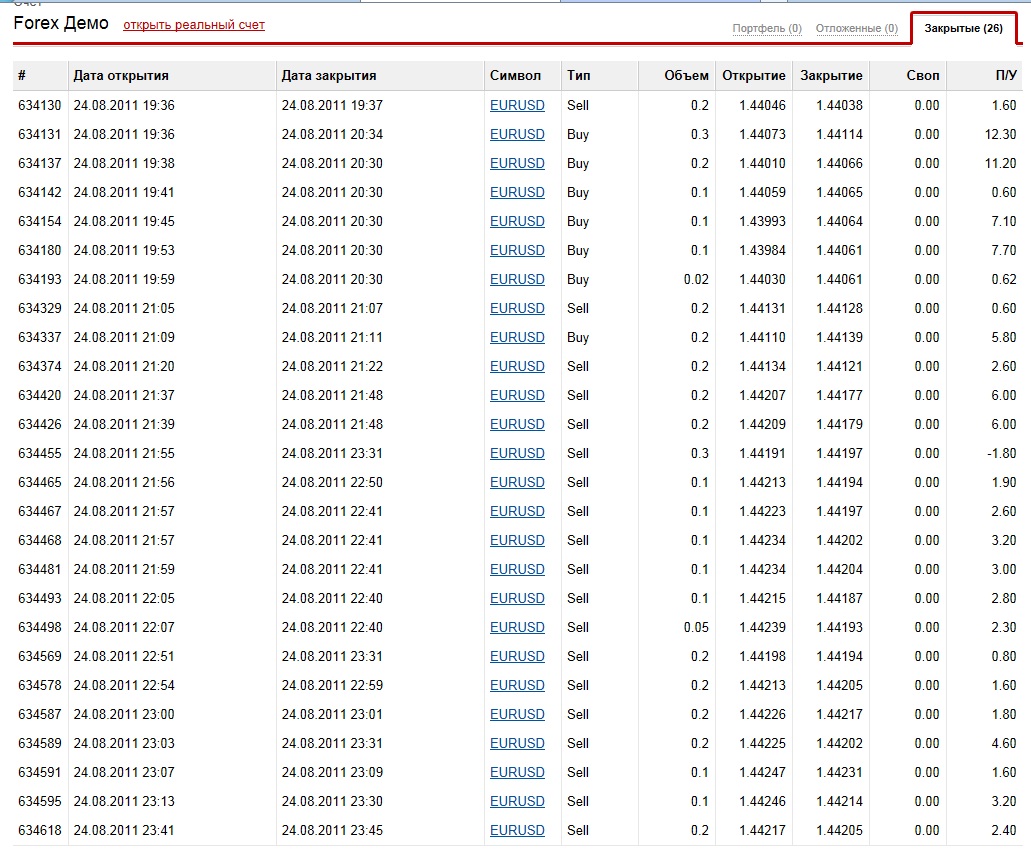
Task: Select order number 634455 in the table
Action: [x=39, y=453]
